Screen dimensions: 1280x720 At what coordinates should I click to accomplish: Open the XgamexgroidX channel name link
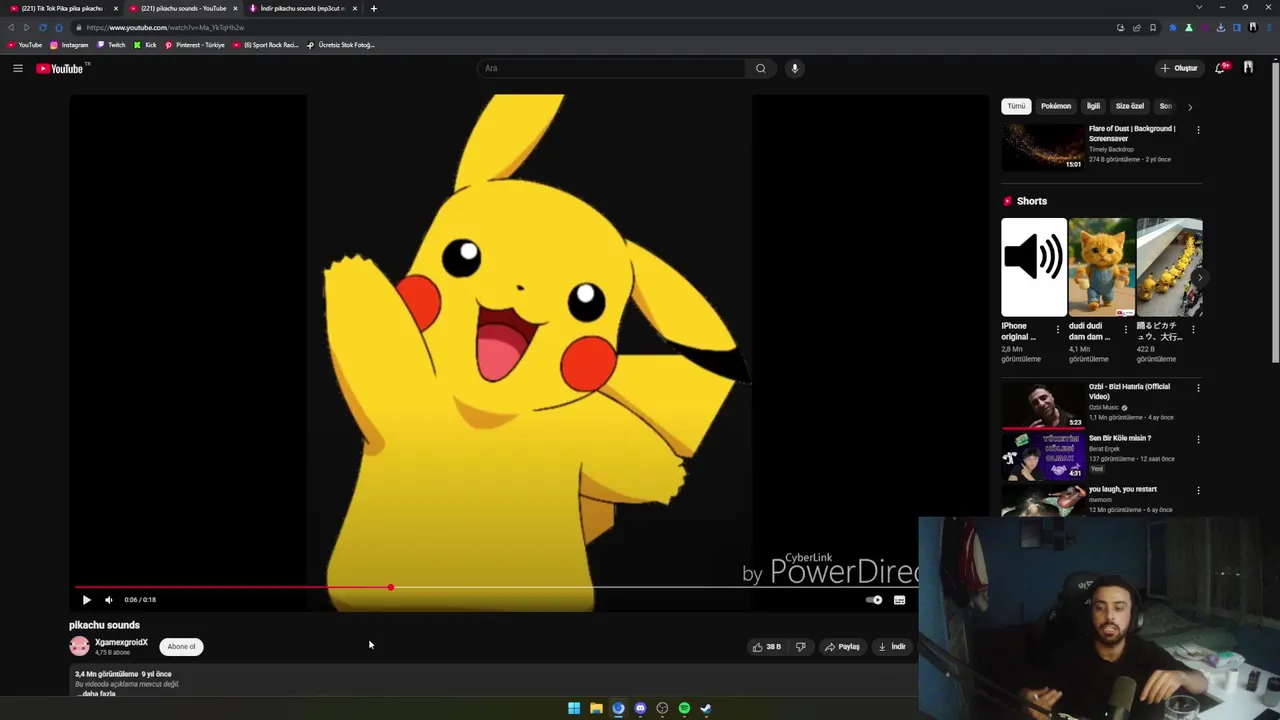(x=121, y=643)
